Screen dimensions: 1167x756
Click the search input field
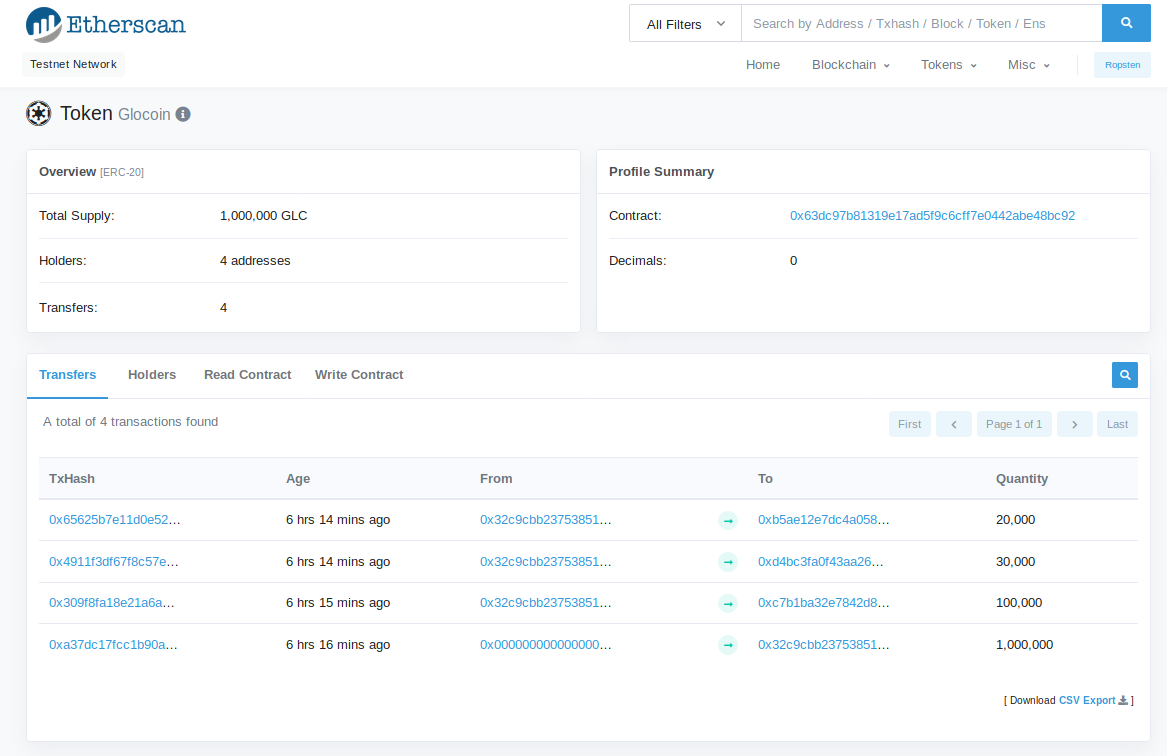921,24
